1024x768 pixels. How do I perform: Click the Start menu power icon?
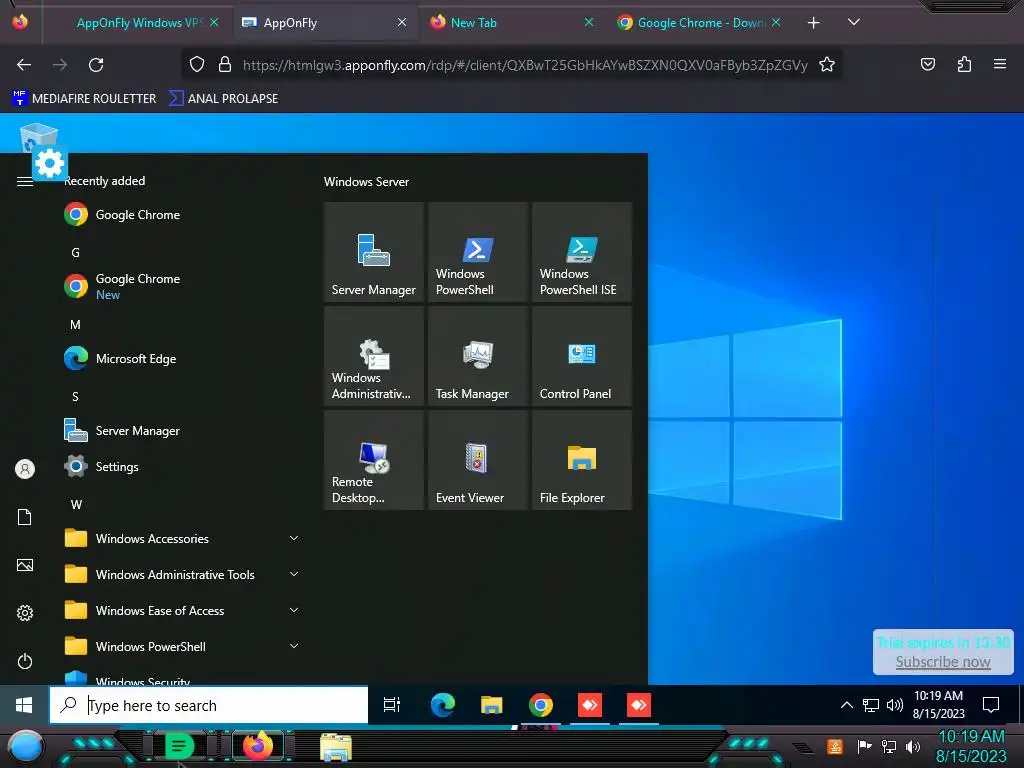pos(25,662)
